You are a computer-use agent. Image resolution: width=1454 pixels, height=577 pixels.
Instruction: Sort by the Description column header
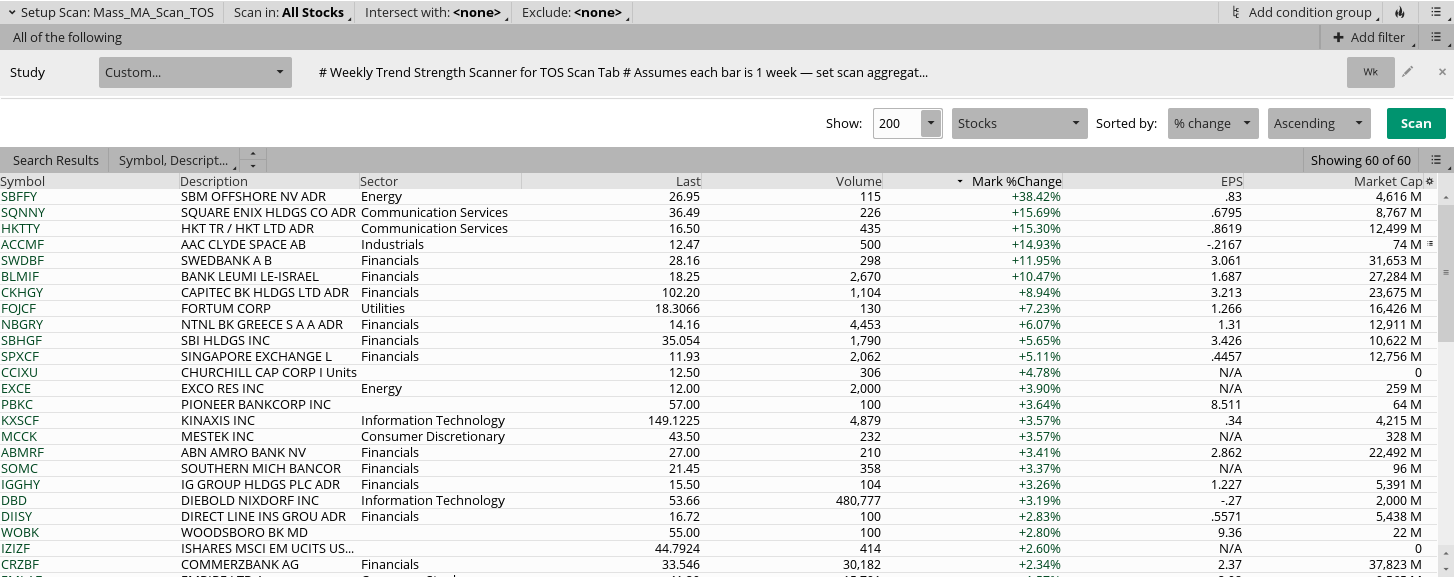(269, 181)
